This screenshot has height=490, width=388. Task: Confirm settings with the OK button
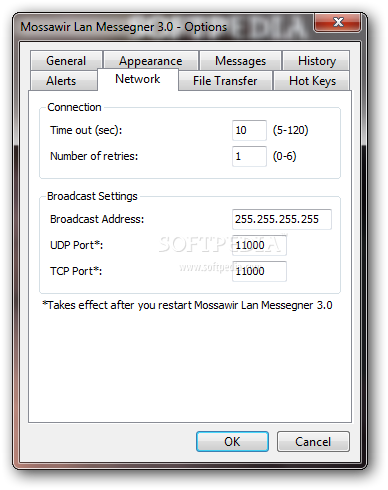(232, 442)
